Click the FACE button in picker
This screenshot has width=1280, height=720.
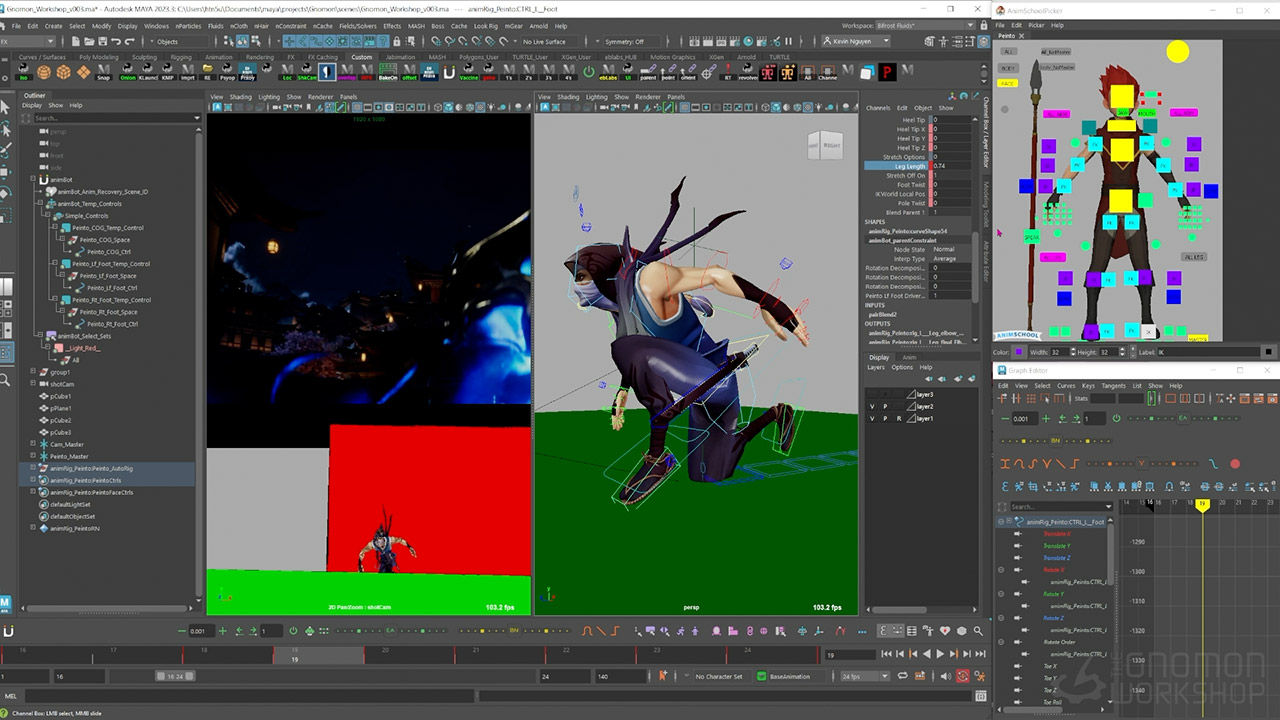coord(1007,83)
